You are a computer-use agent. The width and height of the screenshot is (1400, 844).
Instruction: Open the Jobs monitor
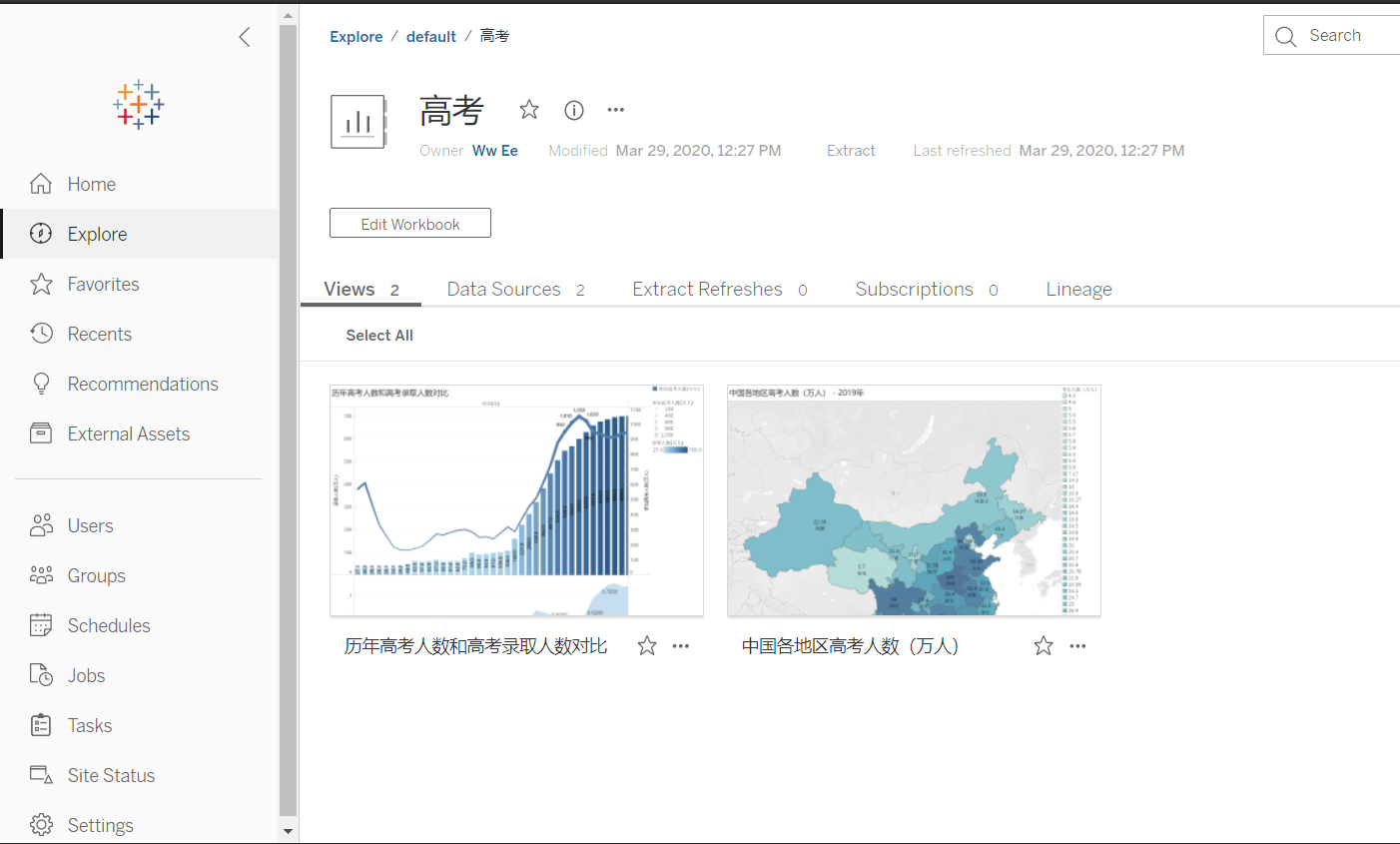coord(85,675)
